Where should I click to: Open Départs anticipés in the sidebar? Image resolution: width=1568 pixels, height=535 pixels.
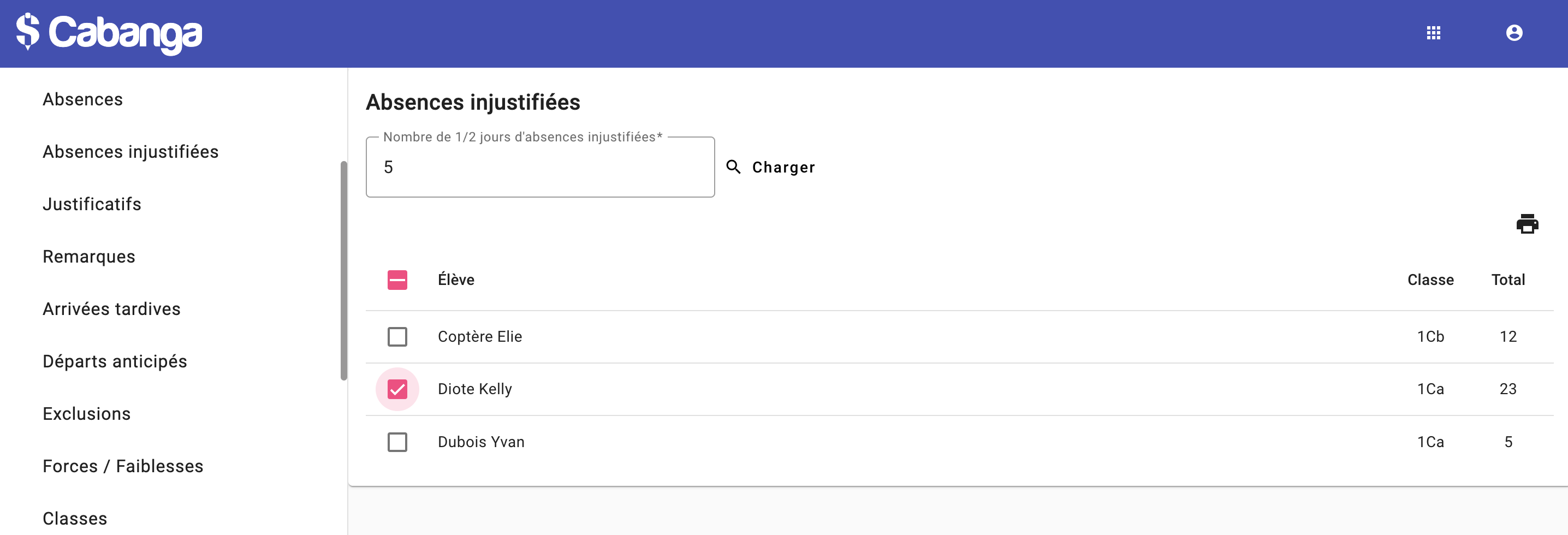tap(115, 361)
